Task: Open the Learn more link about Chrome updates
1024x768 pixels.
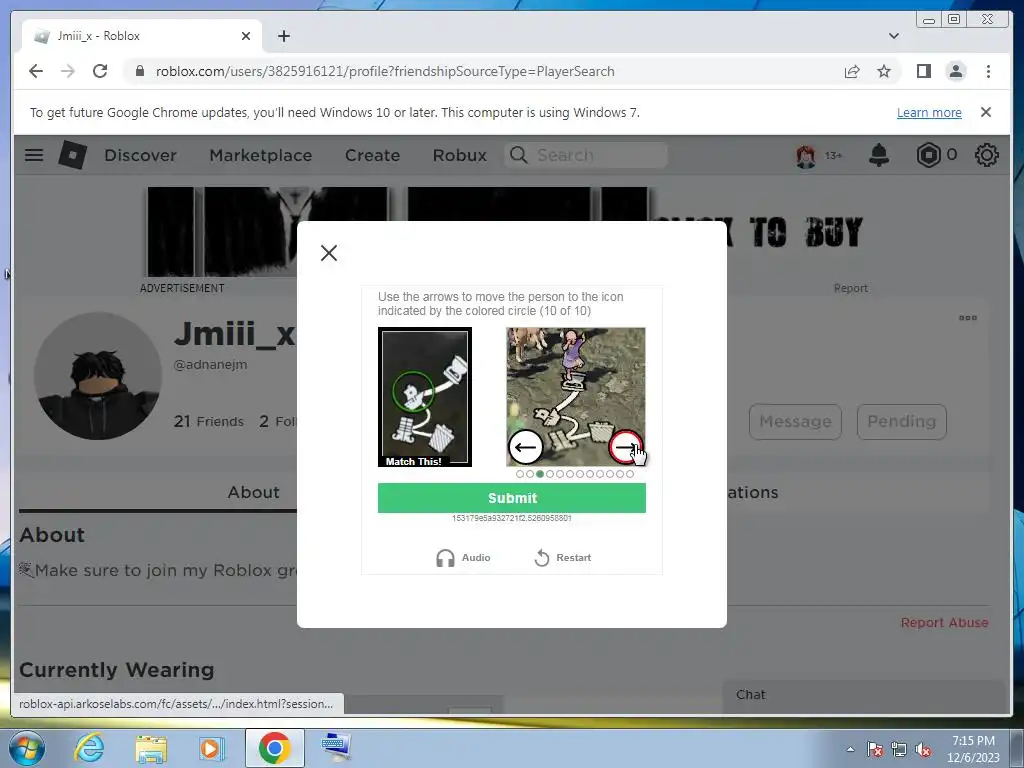Action: 929,112
